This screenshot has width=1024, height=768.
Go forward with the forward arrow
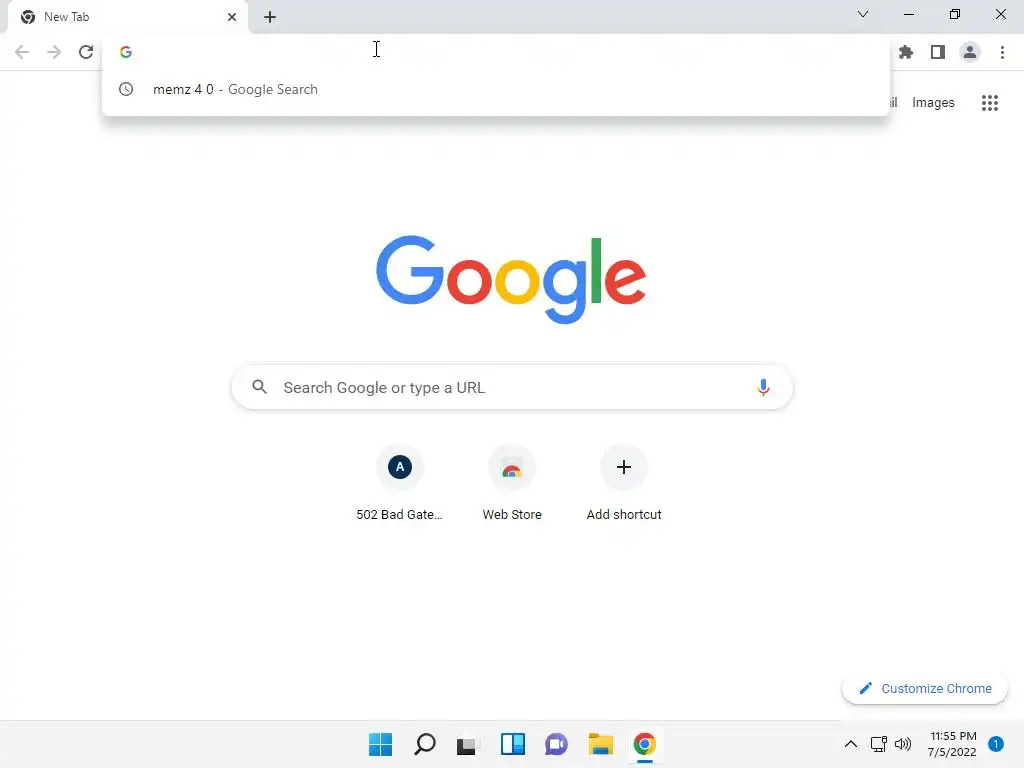pyautogui.click(x=54, y=52)
